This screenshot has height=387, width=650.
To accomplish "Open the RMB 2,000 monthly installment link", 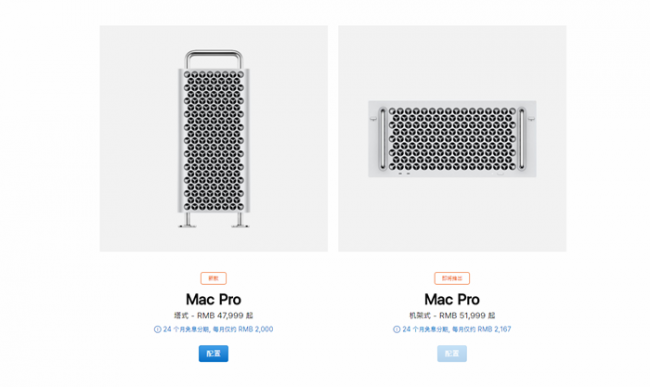I will (213, 329).
